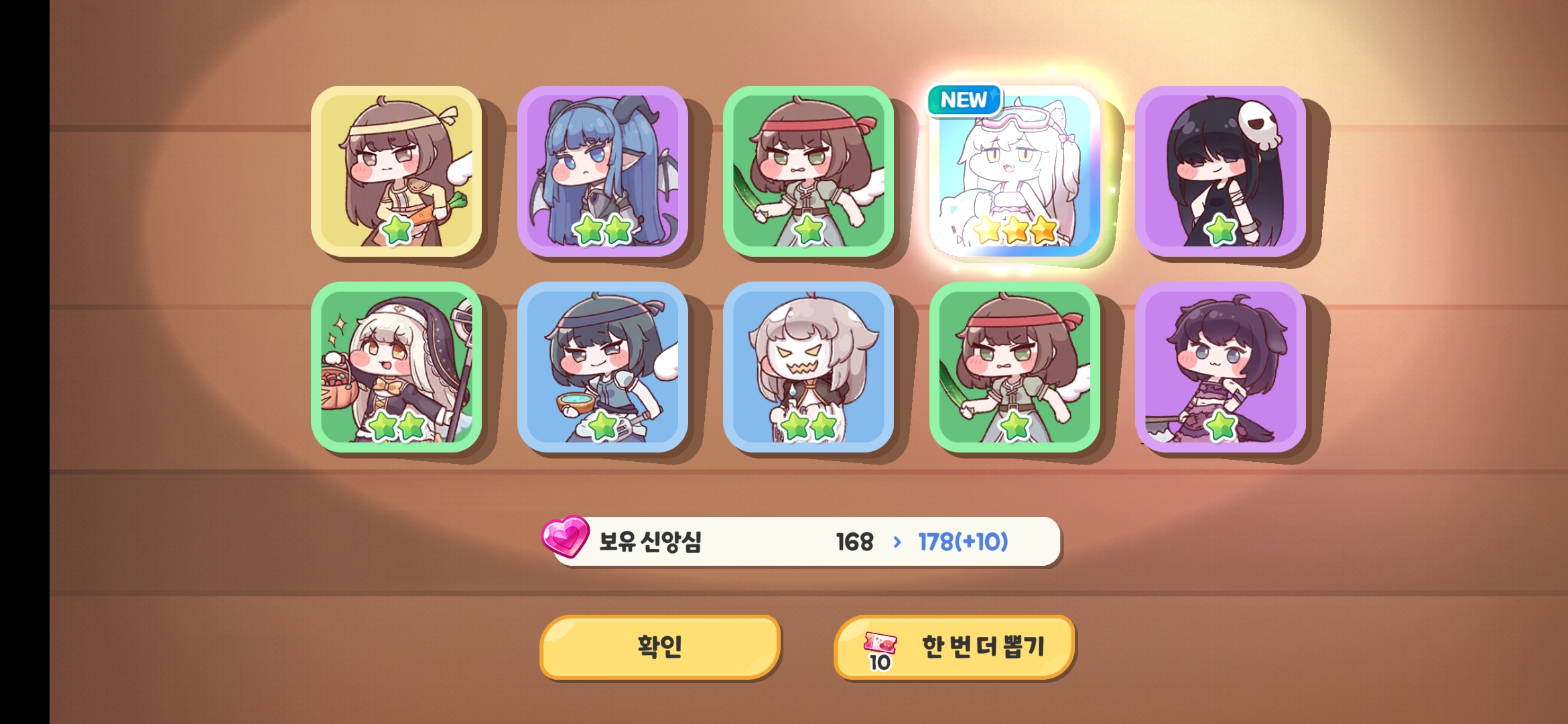Click the 보유 신앙심 label in the faith bar
The width and height of the screenshot is (1568, 724).
tap(650, 542)
